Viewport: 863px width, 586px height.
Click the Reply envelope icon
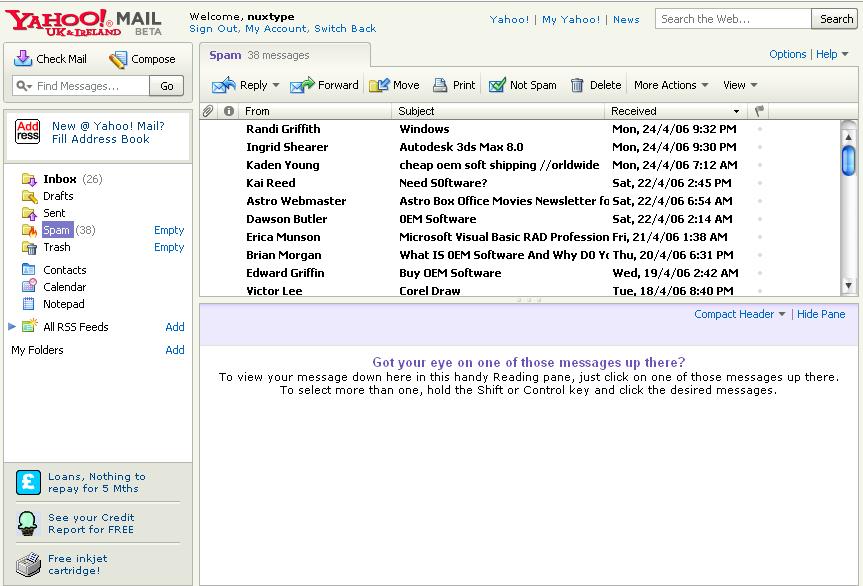click(x=223, y=85)
